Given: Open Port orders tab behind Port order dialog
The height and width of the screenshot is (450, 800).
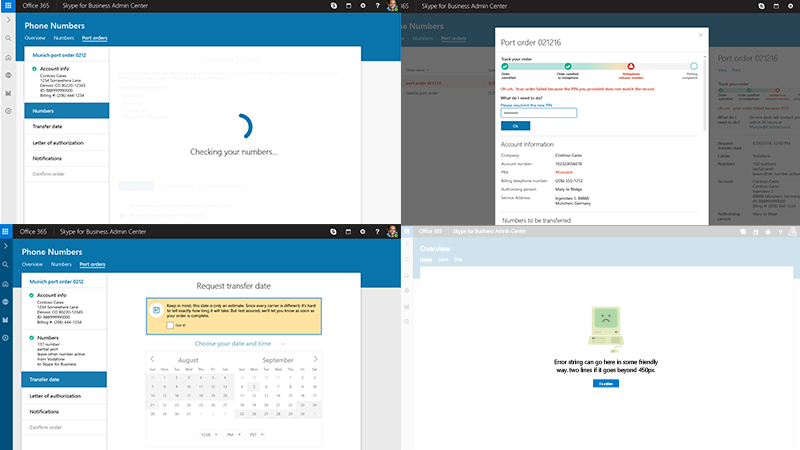Looking at the screenshot, I should click(454, 38).
